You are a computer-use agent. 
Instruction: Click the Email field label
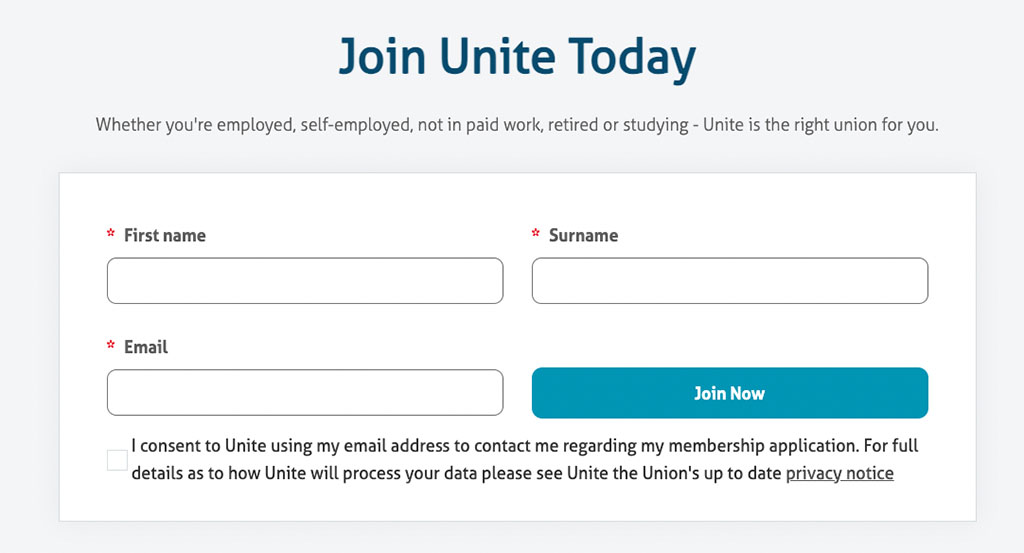[x=146, y=347]
